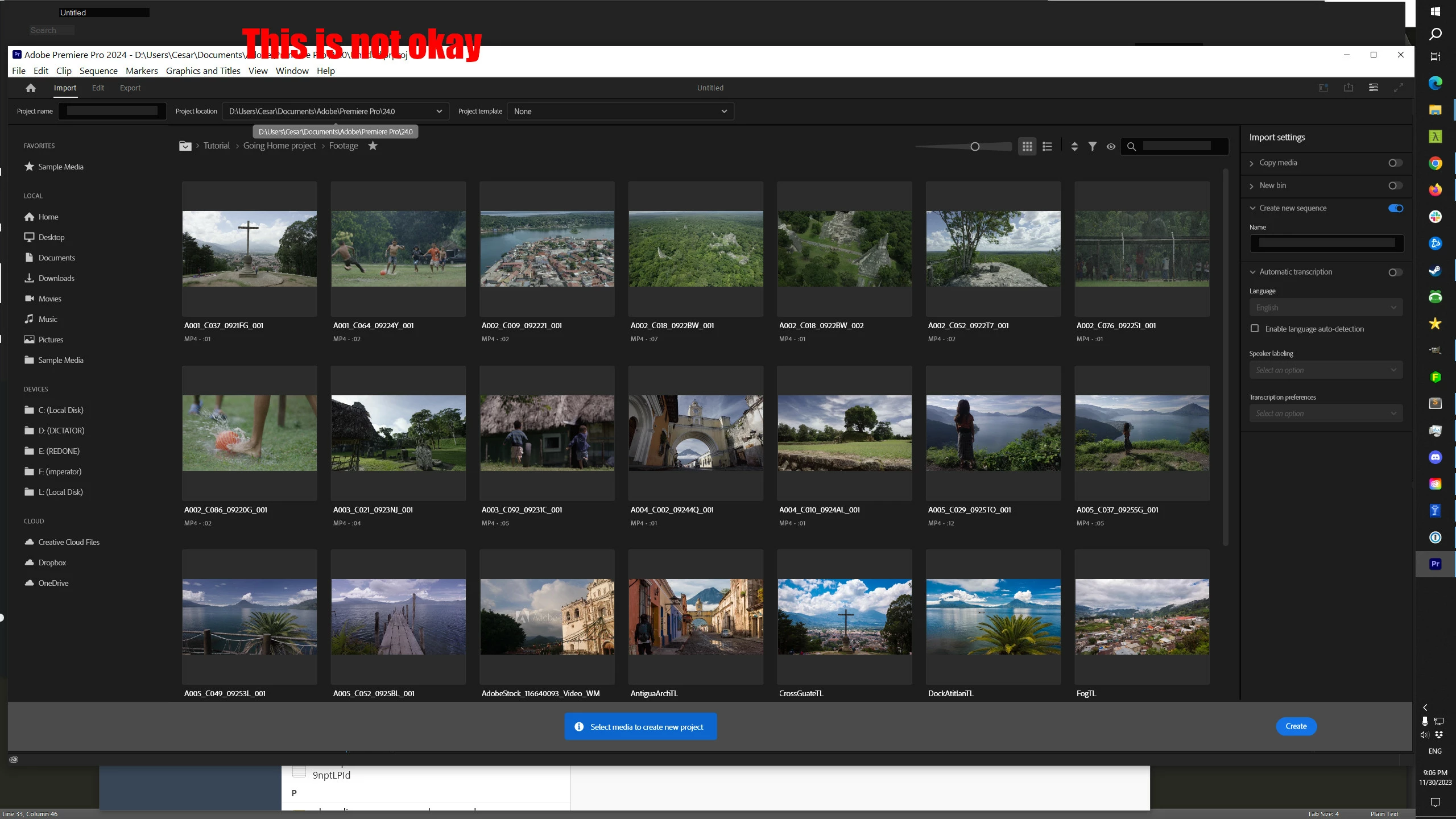
Task: Switch to list view icon
Action: pos(1048,147)
